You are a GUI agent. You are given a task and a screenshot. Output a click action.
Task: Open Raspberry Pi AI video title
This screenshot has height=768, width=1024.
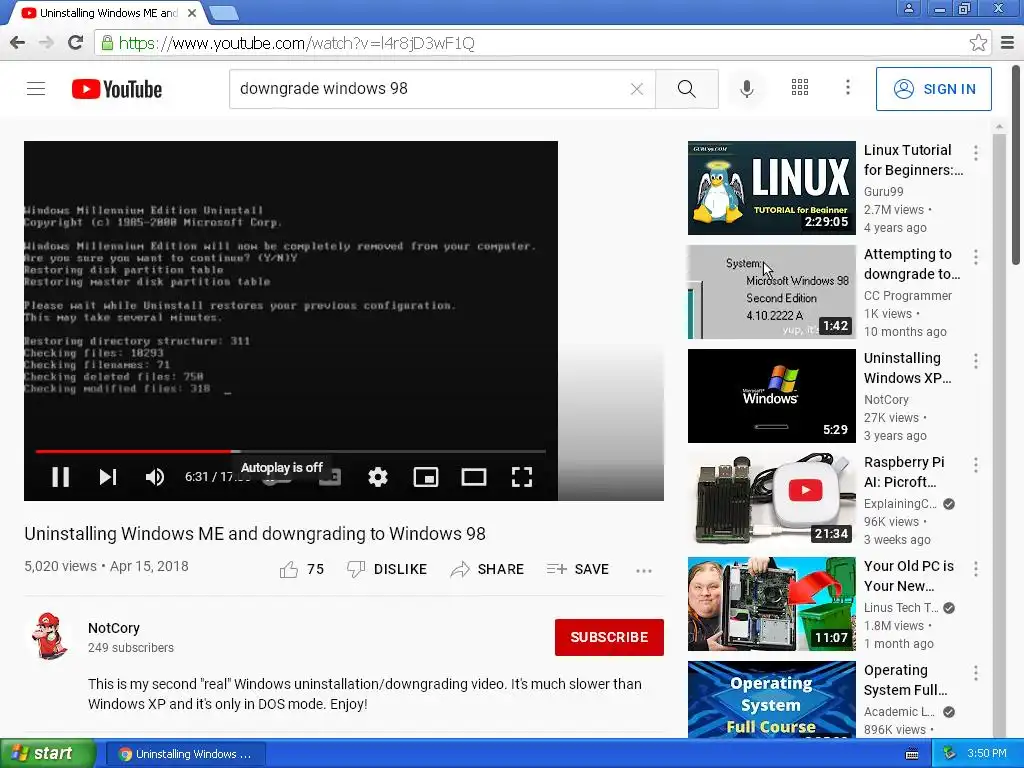click(904, 472)
